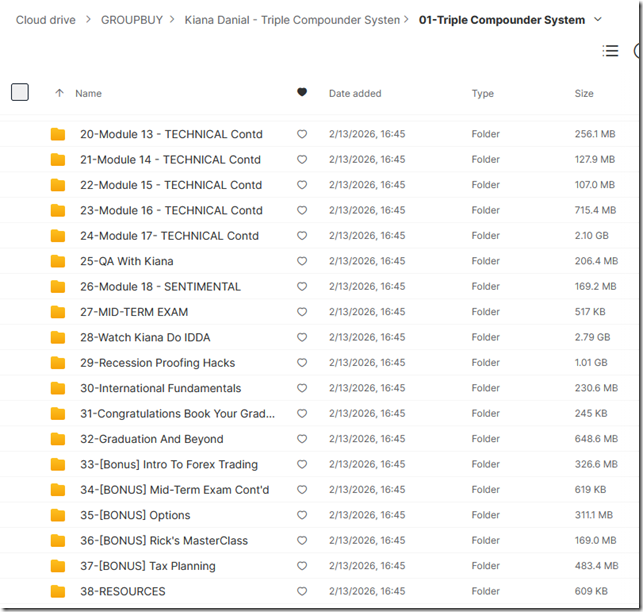Favorite the 36-[BONUS] Rick's MasterClass folder

302,541
